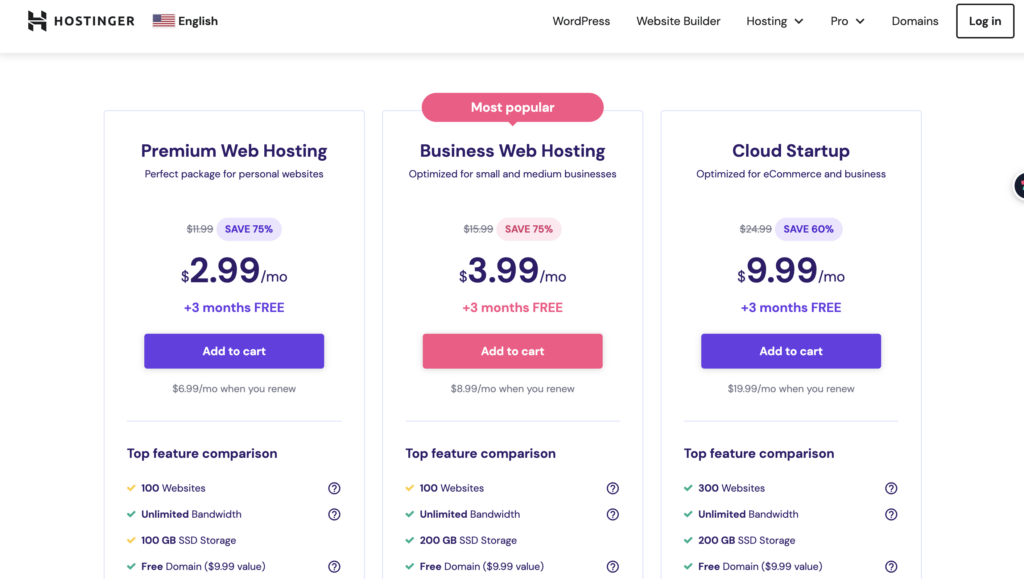Open help icon for Premium Free Domain

(334, 567)
